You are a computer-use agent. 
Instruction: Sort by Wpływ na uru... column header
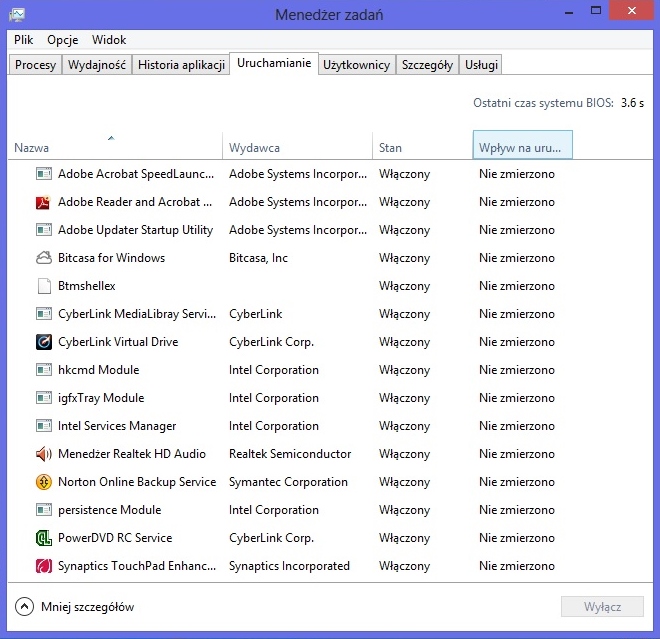[522, 145]
